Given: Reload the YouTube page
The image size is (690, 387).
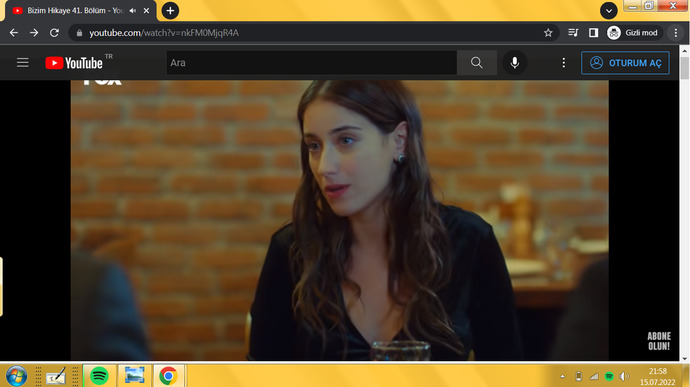Looking at the screenshot, I should click(x=54, y=33).
